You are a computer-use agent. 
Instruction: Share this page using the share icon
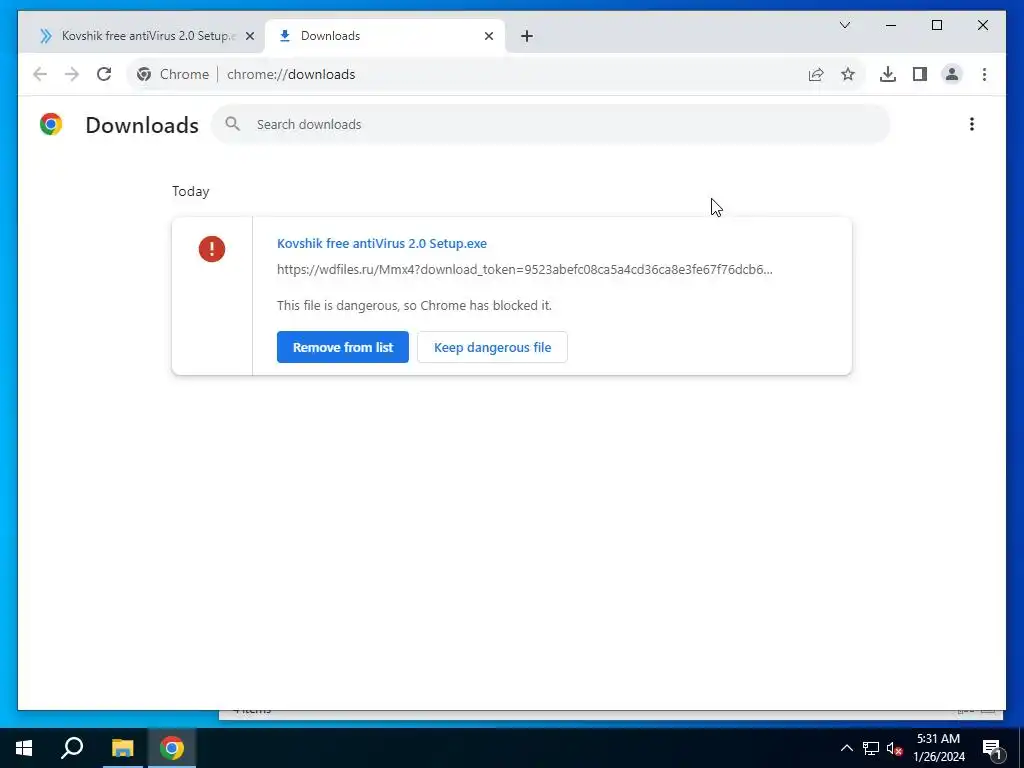(x=816, y=74)
